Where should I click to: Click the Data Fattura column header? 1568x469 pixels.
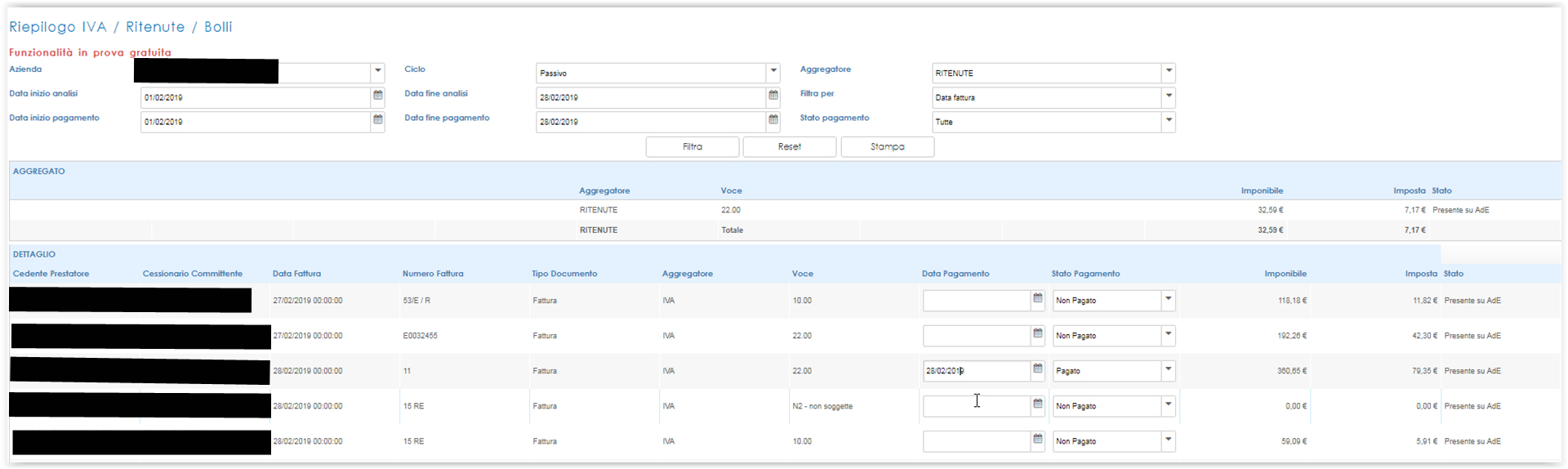pos(296,274)
